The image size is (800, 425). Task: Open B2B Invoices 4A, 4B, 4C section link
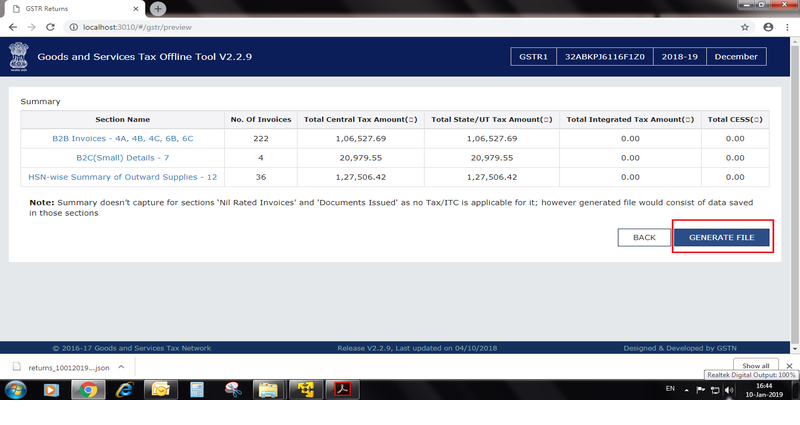click(x=123, y=137)
